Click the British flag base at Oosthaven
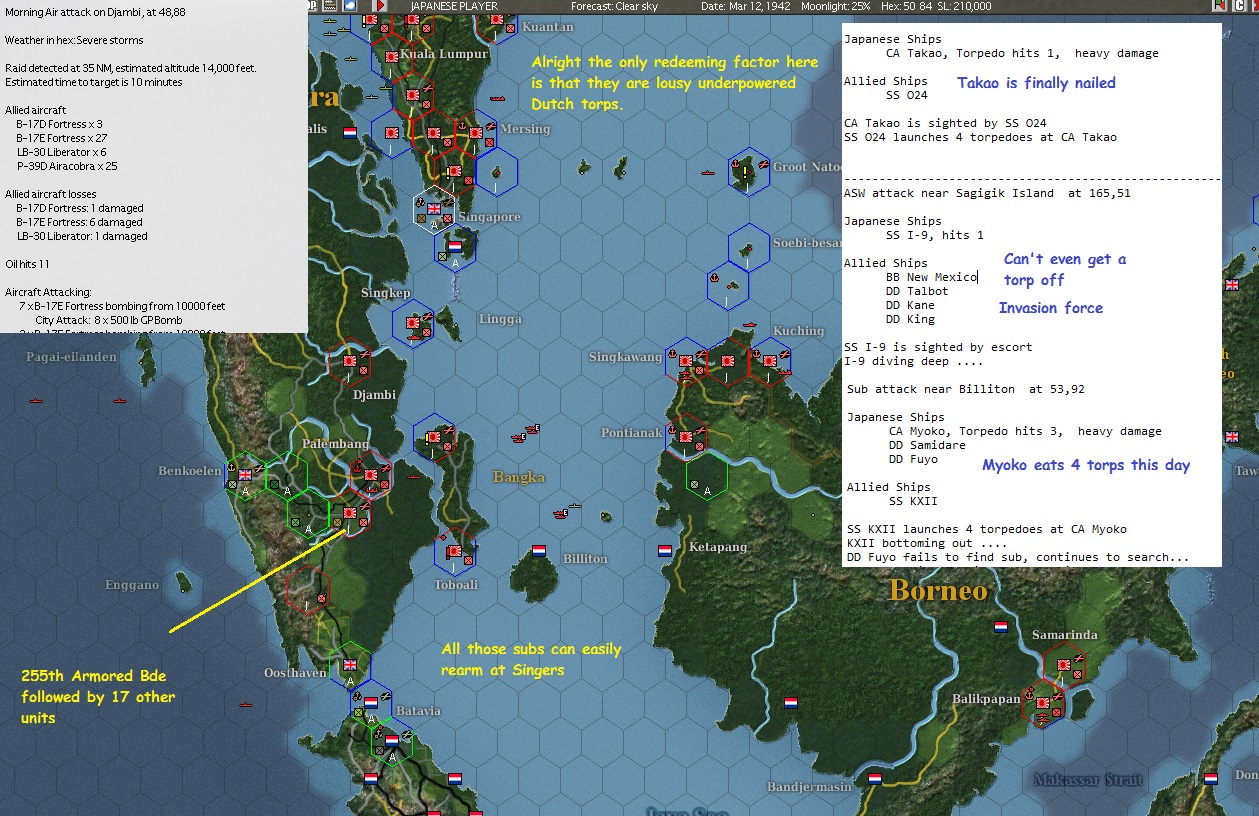Viewport: 1259px width, 816px height. click(x=350, y=664)
